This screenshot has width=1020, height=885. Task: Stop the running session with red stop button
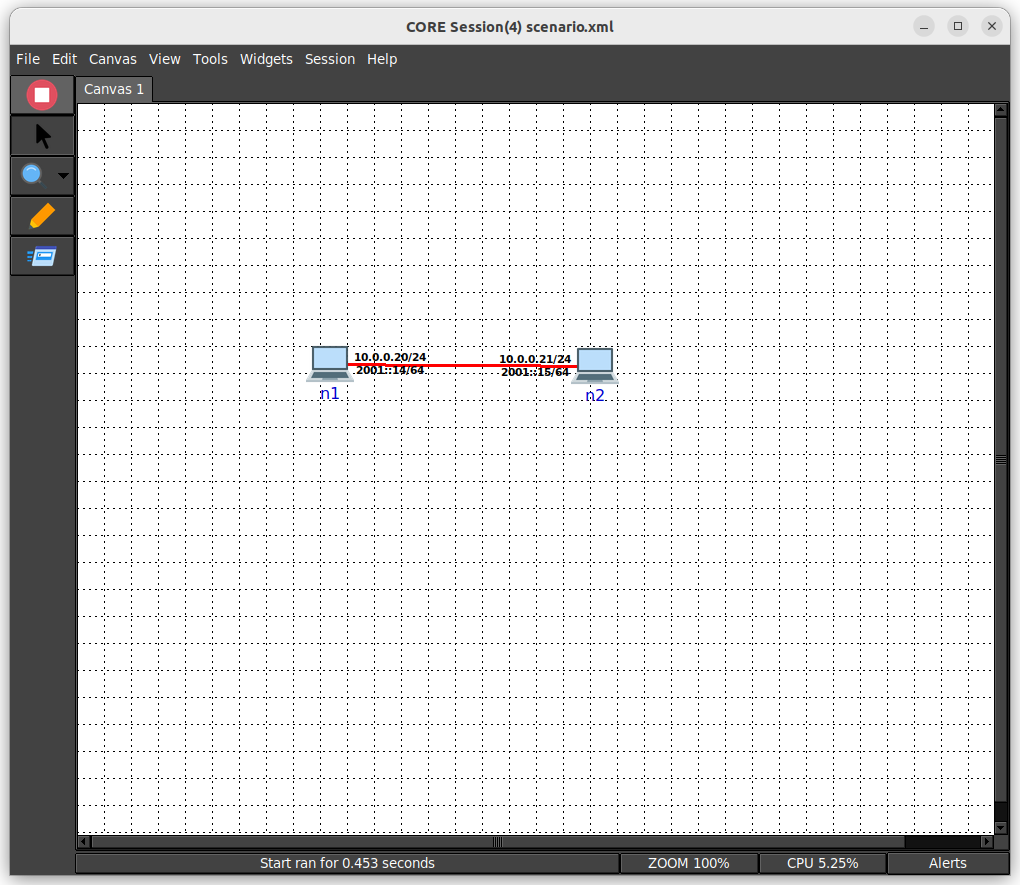click(42, 95)
